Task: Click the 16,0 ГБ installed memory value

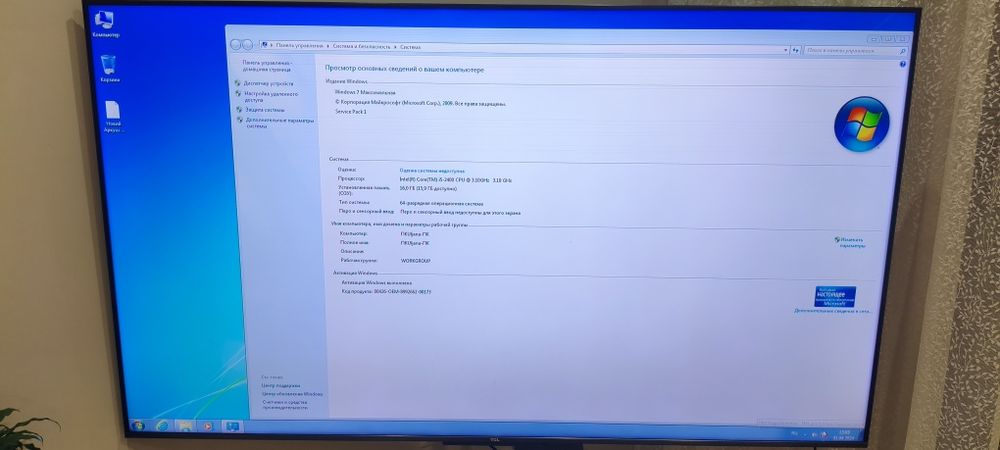Action: click(428, 189)
